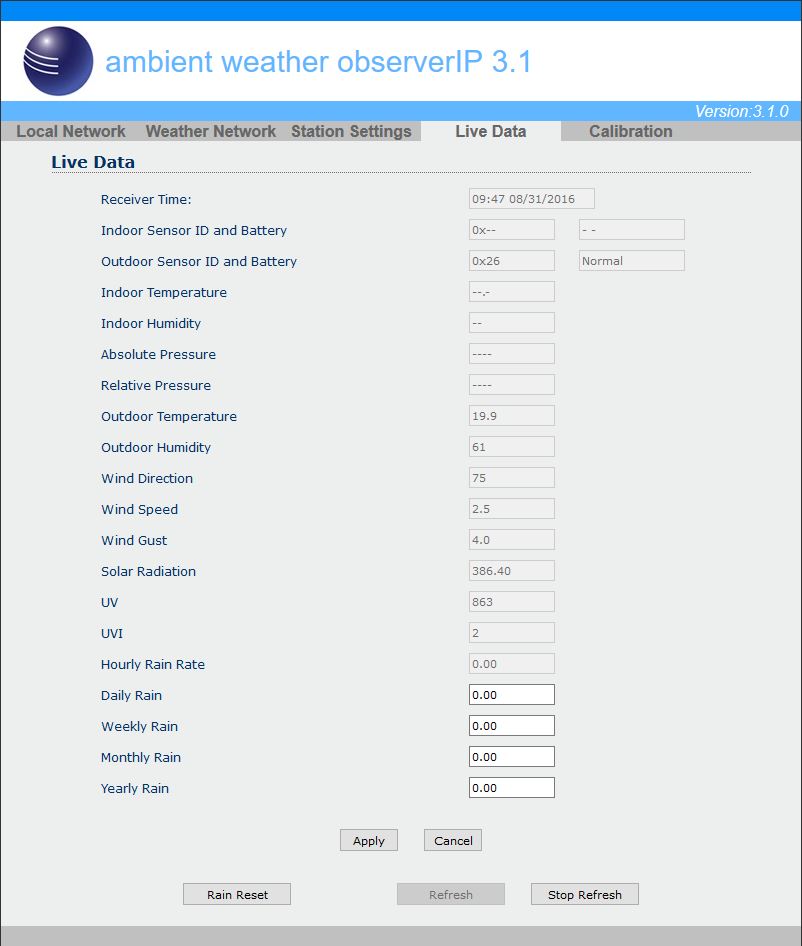Click the 'Monthly Rain' label
This screenshot has height=946, width=802.
(x=141, y=757)
